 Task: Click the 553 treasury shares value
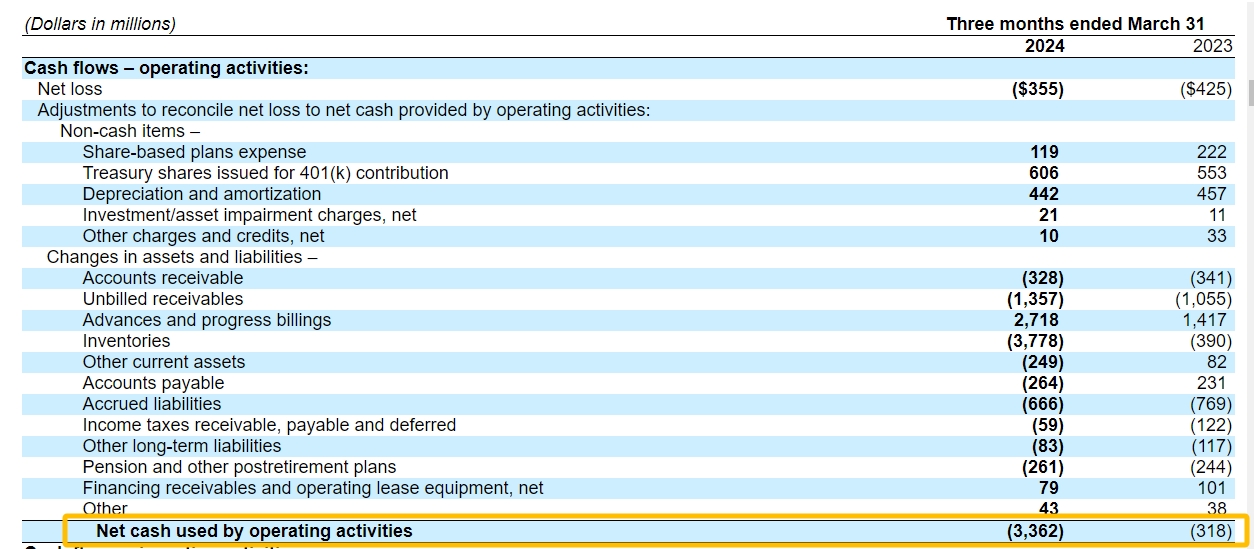click(1211, 173)
